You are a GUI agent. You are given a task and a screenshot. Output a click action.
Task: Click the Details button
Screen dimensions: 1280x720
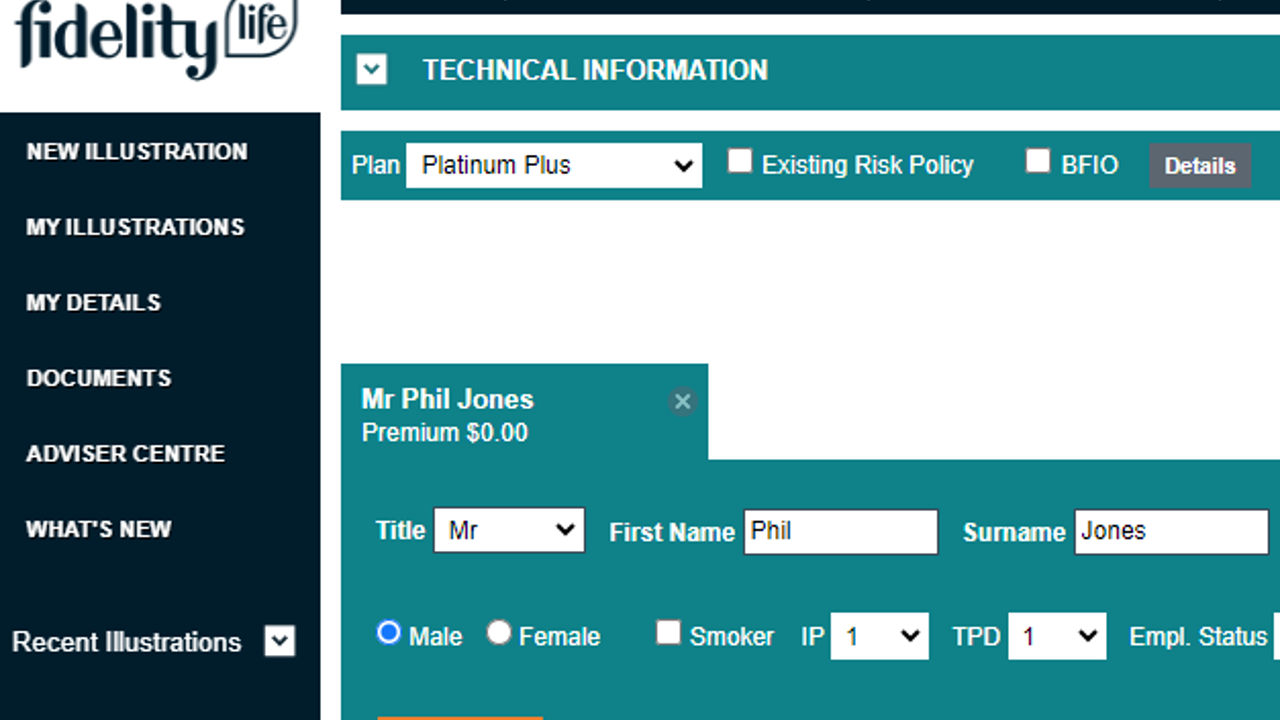pyautogui.click(x=1199, y=166)
